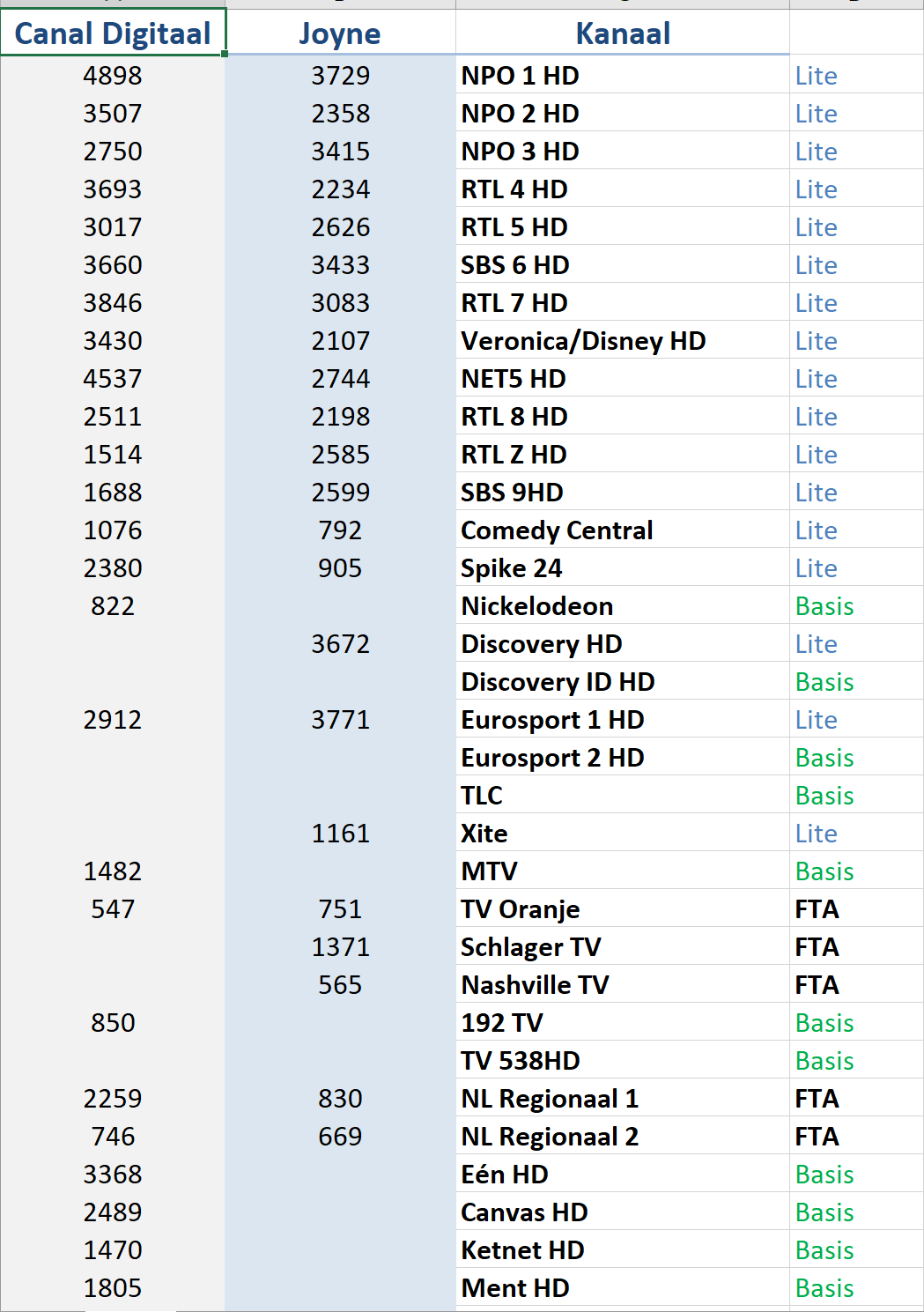This screenshot has width=924, height=1312.
Task: Select the Canal Digitaal header cell
Action: 113,33
